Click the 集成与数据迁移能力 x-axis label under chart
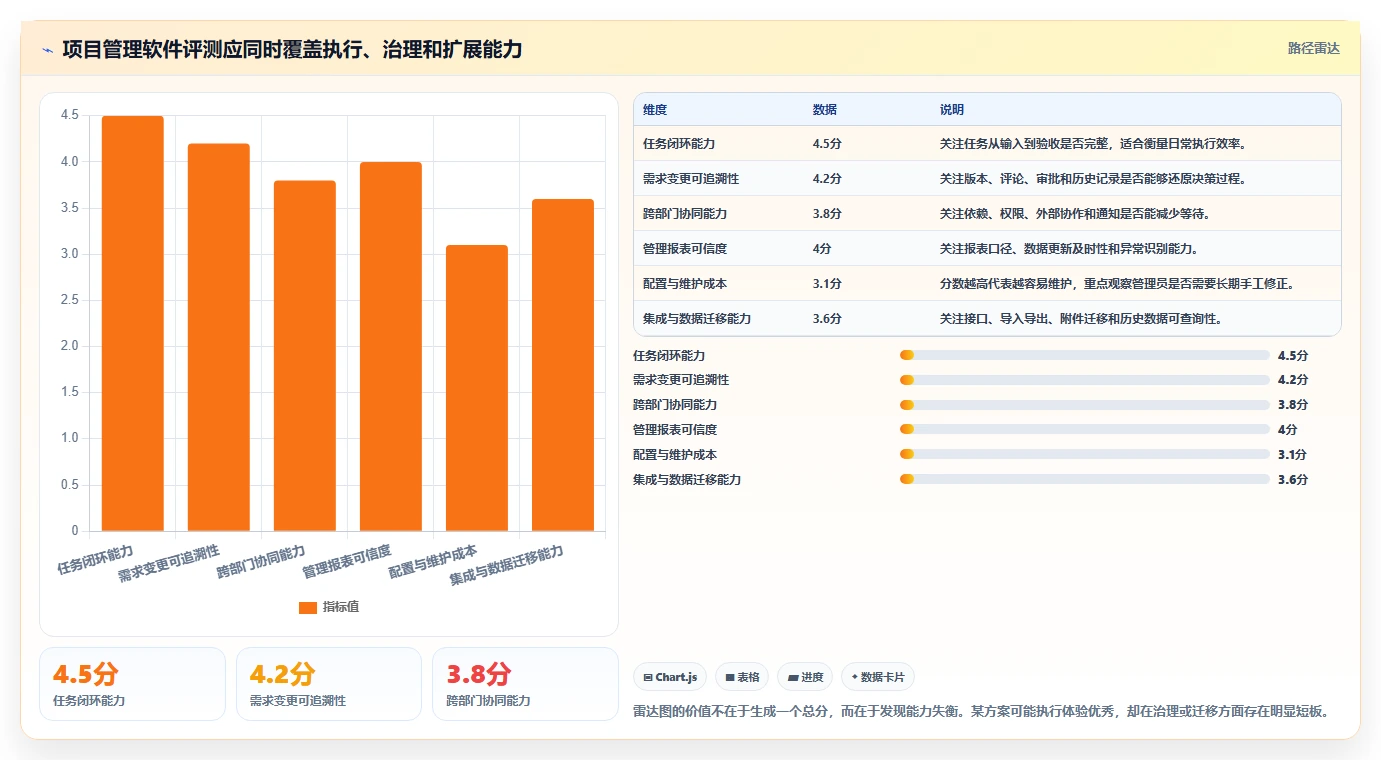The height and width of the screenshot is (760, 1381). (507, 565)
